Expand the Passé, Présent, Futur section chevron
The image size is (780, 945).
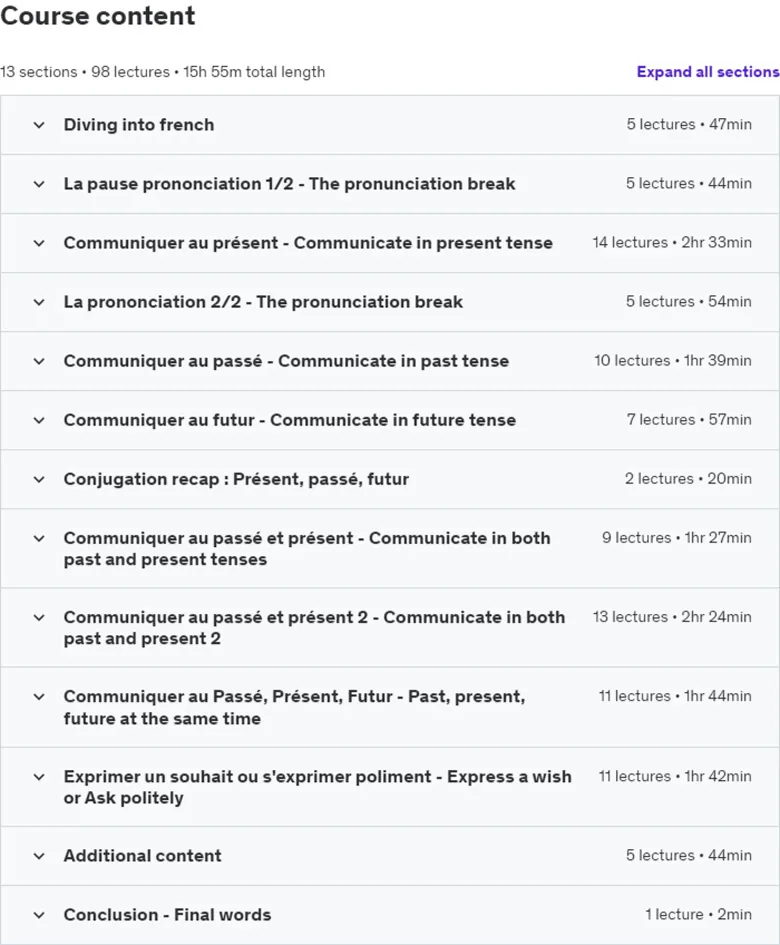click(x=39, y=697)
